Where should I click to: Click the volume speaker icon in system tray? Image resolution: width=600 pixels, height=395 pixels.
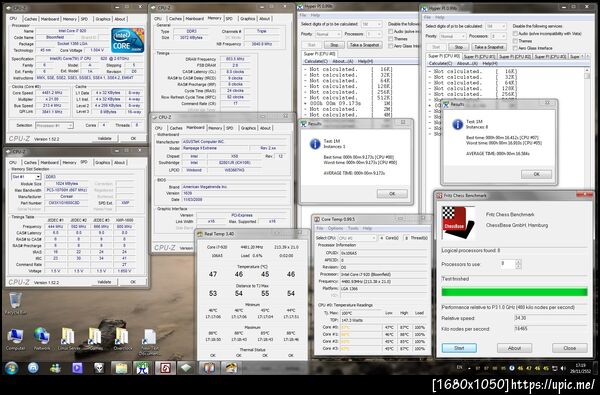[x=563, y=368]
